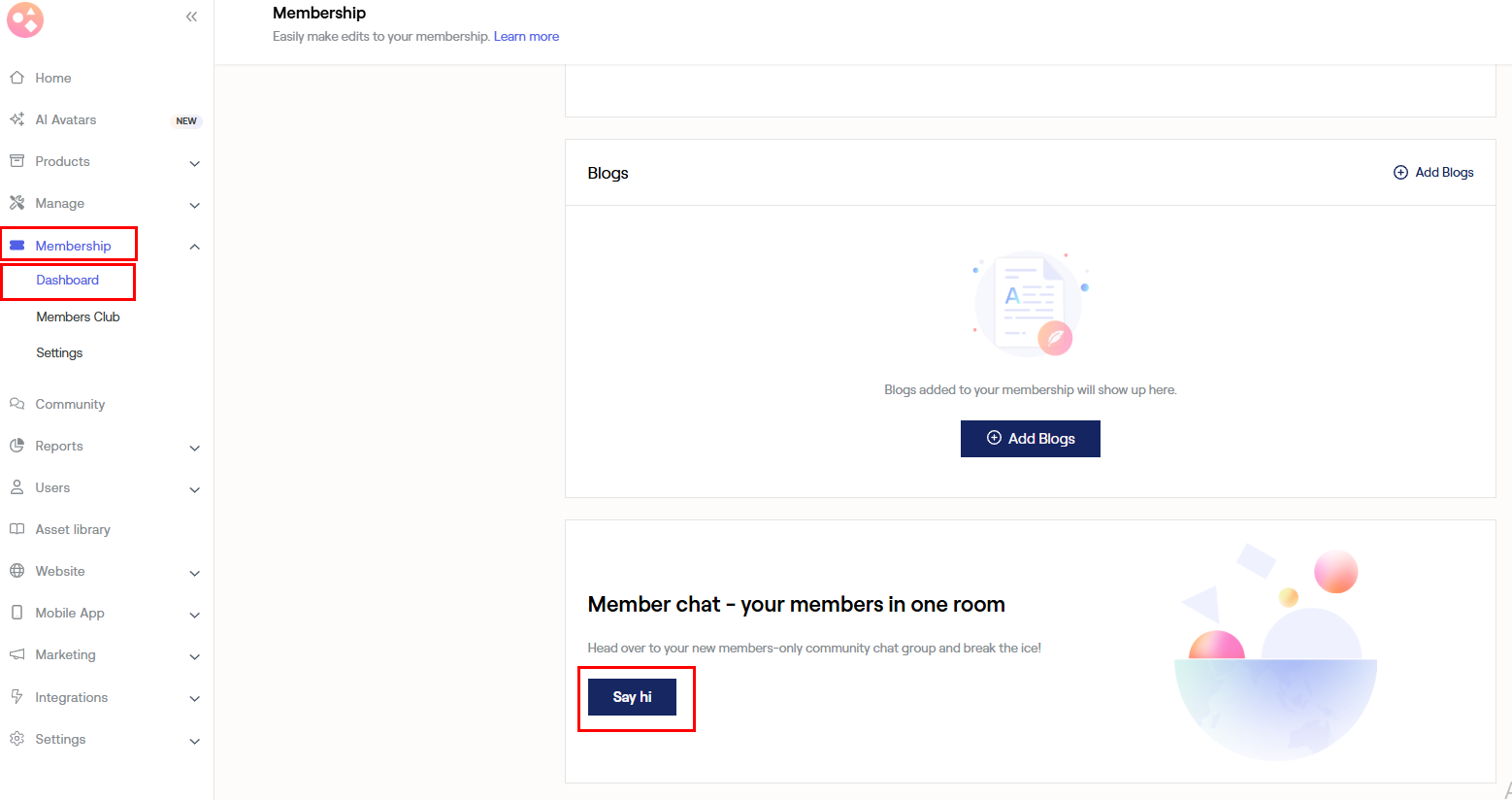This screenshot has height=800, width=1512.
Task: Collapse the Membership section chevron
Action: click(x=194, y=247)
